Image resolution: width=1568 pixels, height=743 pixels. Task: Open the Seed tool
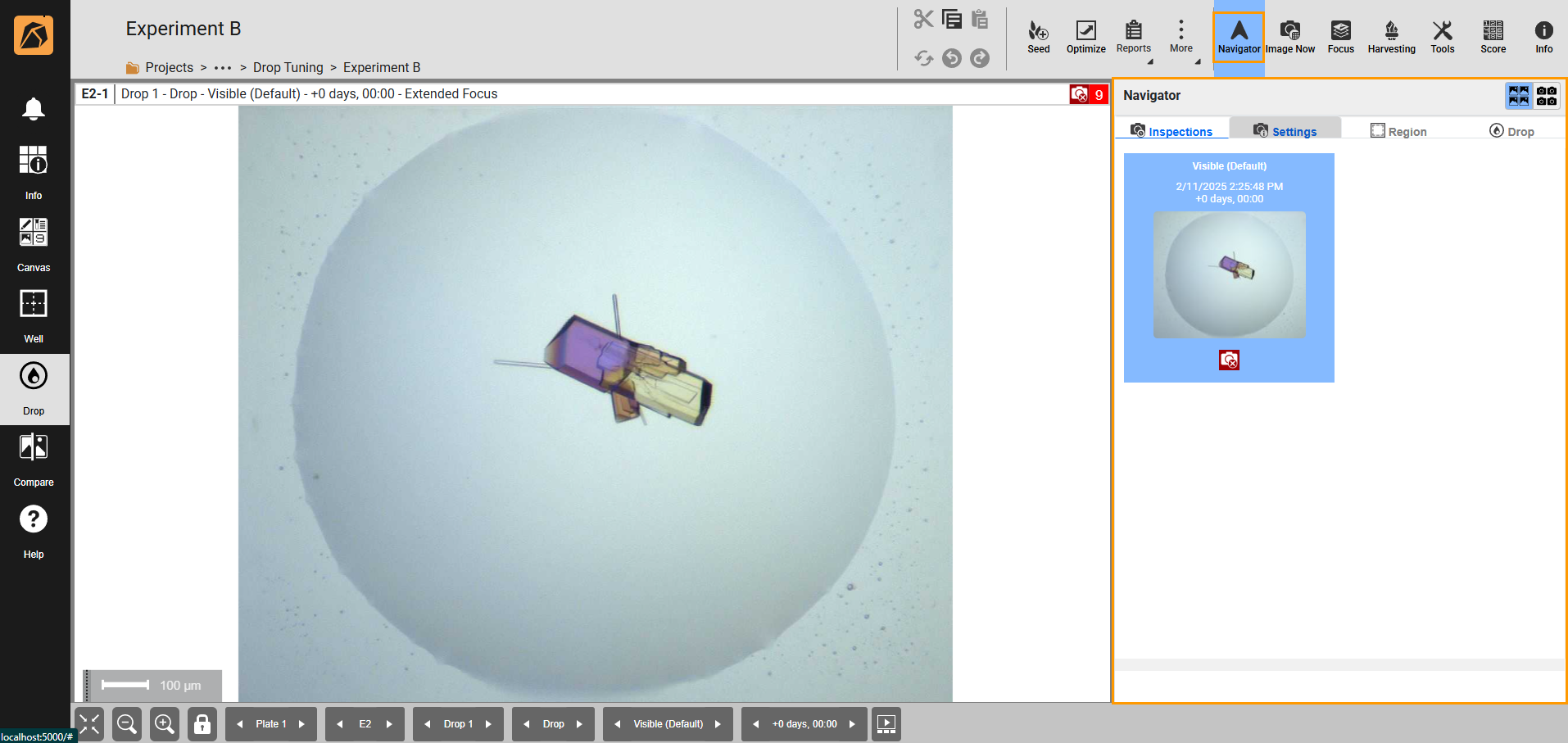click(1038, 37)
